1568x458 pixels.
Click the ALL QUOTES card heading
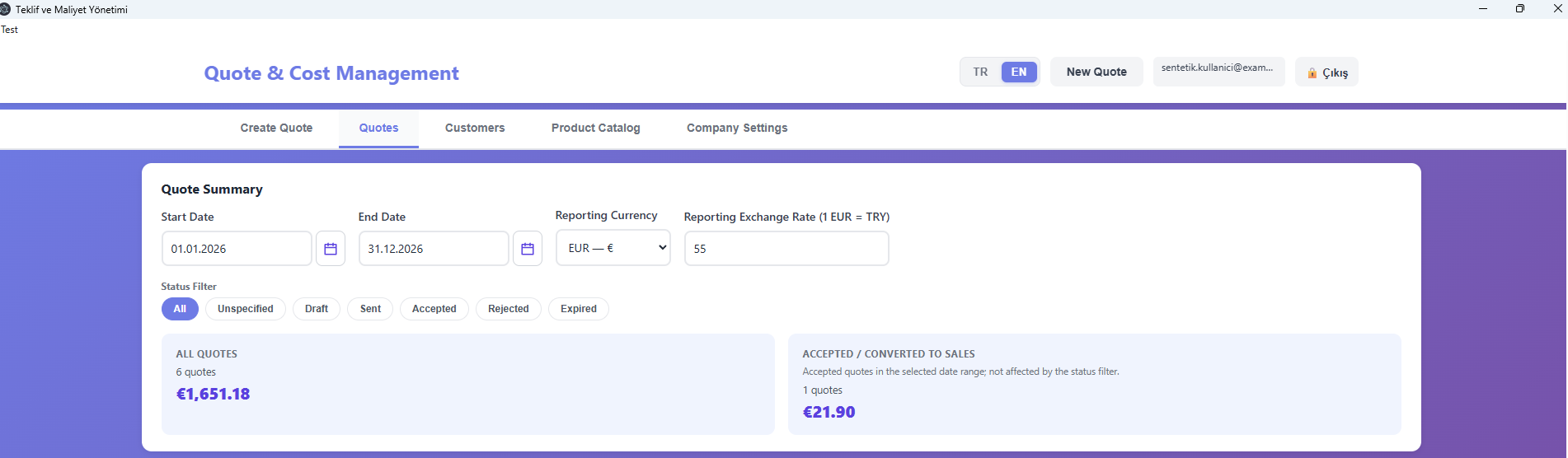tap(206, 354)
